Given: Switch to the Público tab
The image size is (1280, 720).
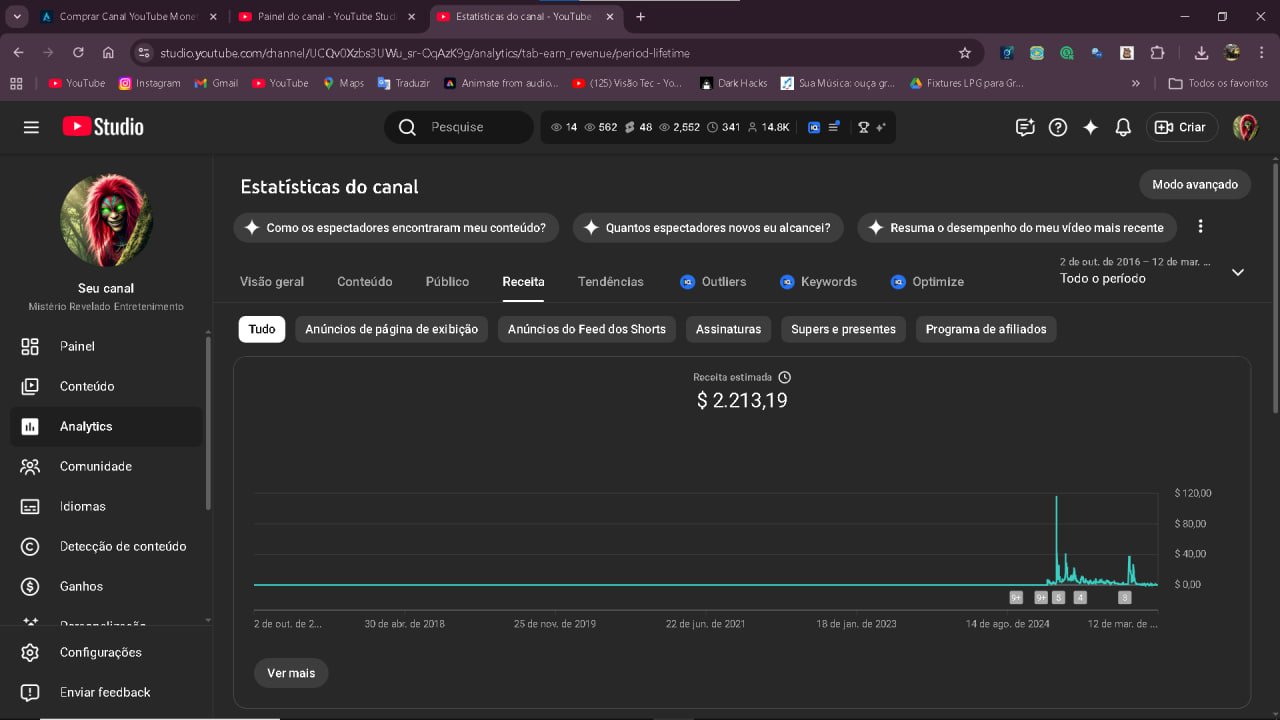Looking at the screenshot, I should (447, 282).
